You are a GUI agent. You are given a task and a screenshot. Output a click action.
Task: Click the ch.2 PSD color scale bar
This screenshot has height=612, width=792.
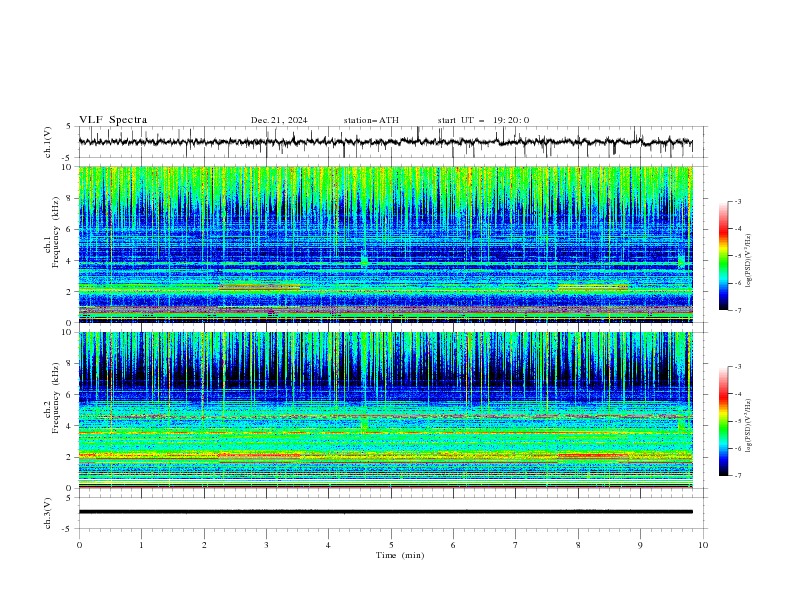click(x=724, y=421)
